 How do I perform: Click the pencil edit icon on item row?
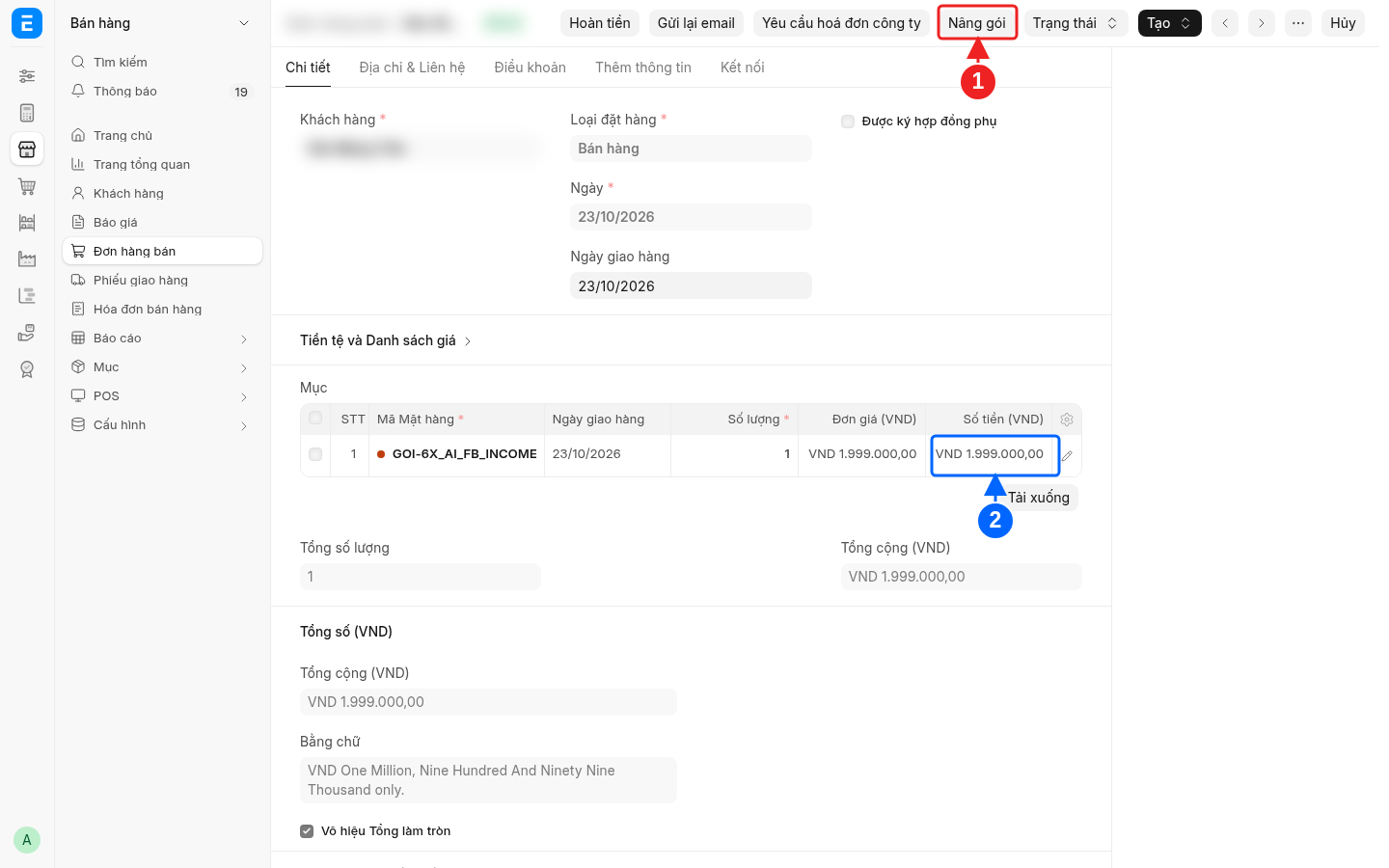(1067, 455)
